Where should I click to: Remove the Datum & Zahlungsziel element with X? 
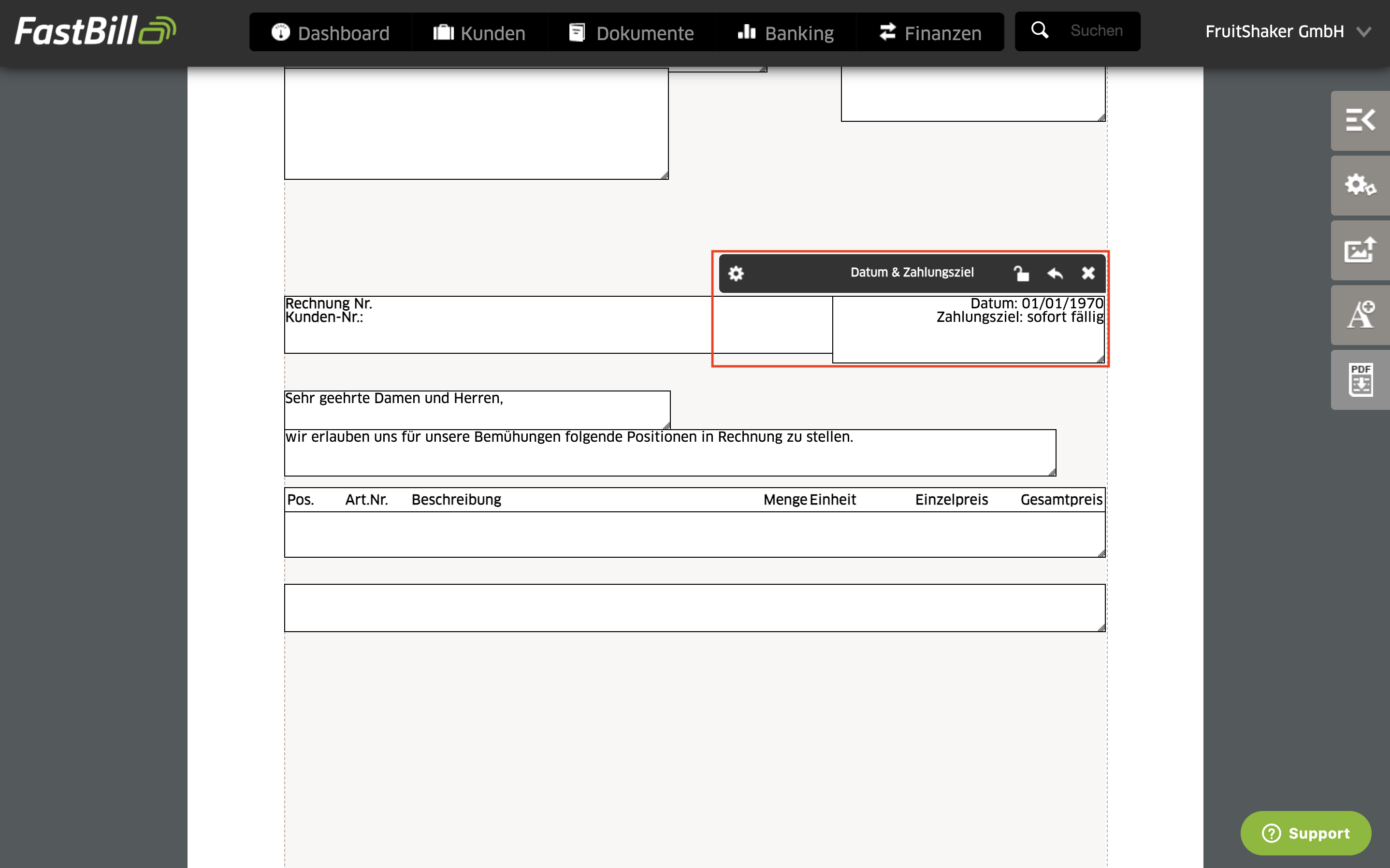coord(1088,273)
